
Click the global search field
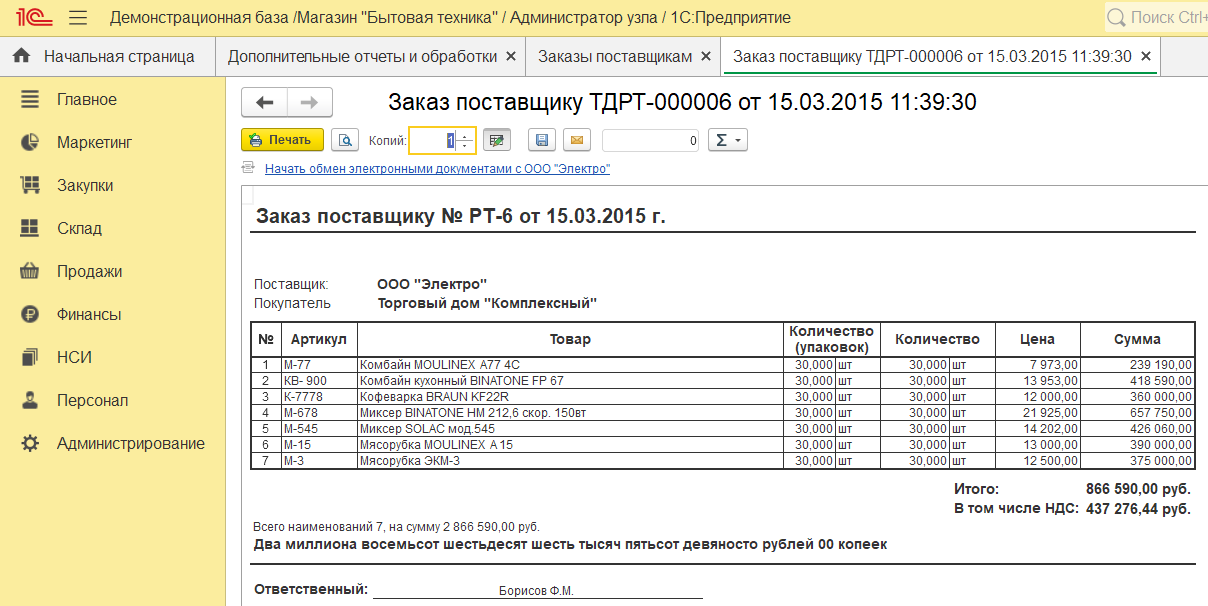(x=1157, y=17)
